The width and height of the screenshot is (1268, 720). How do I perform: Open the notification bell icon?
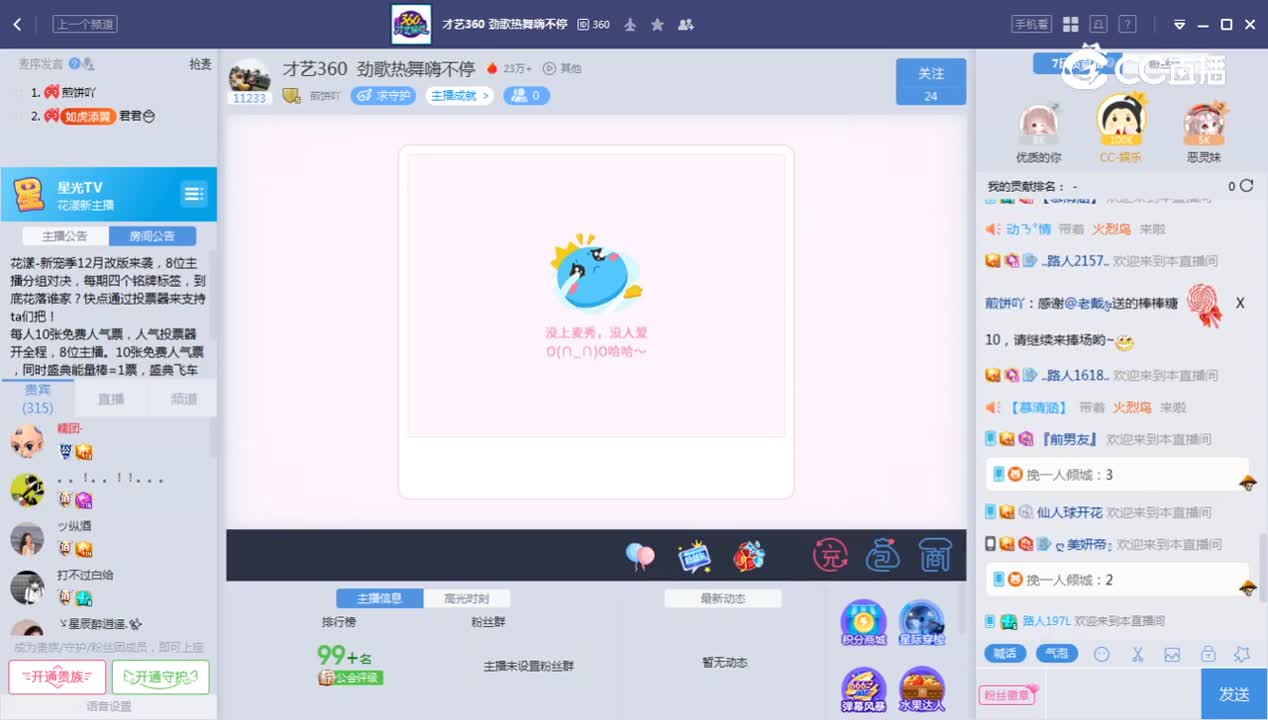click(x=1098, y=24)
